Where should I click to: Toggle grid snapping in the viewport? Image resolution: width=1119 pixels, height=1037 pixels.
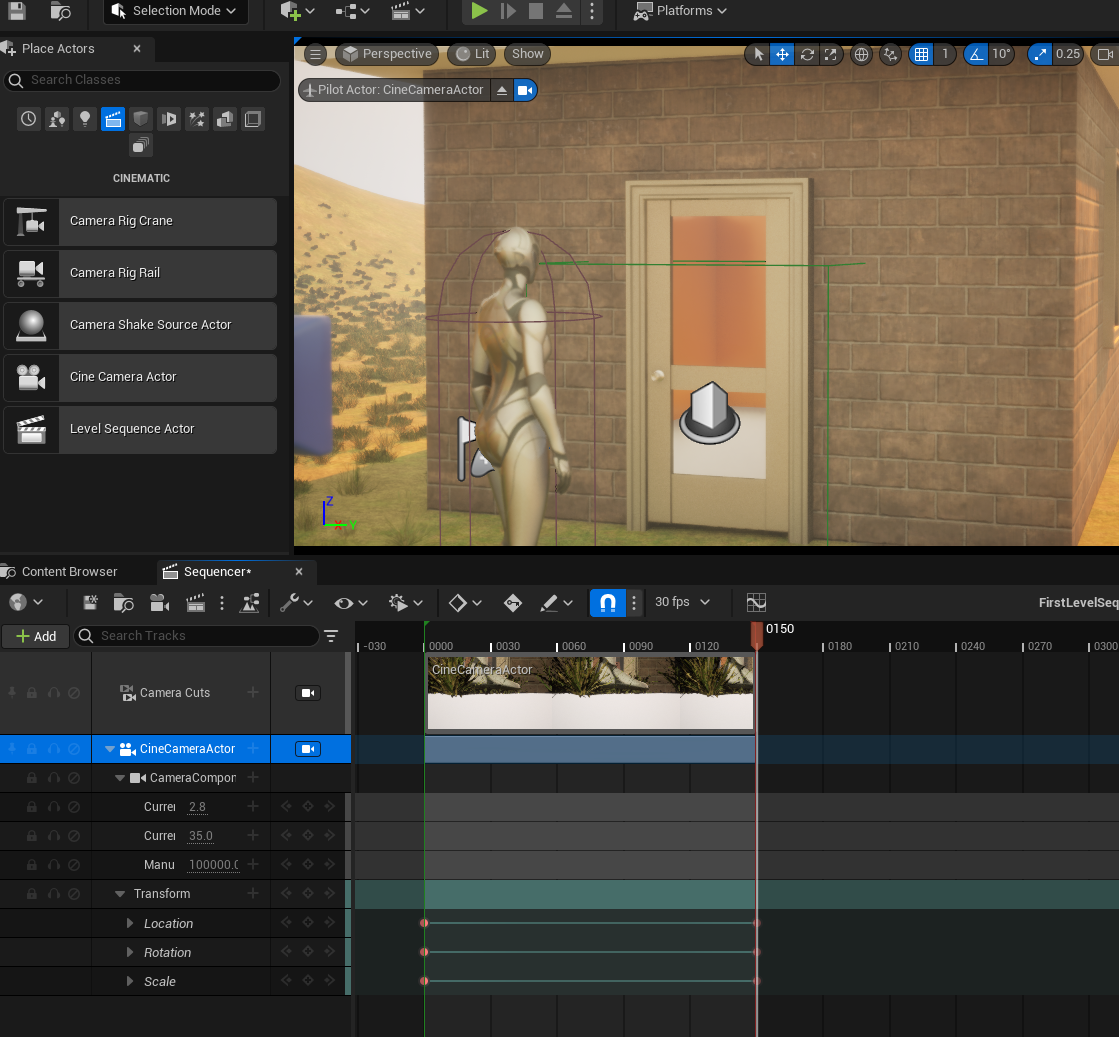coord(921,55)
